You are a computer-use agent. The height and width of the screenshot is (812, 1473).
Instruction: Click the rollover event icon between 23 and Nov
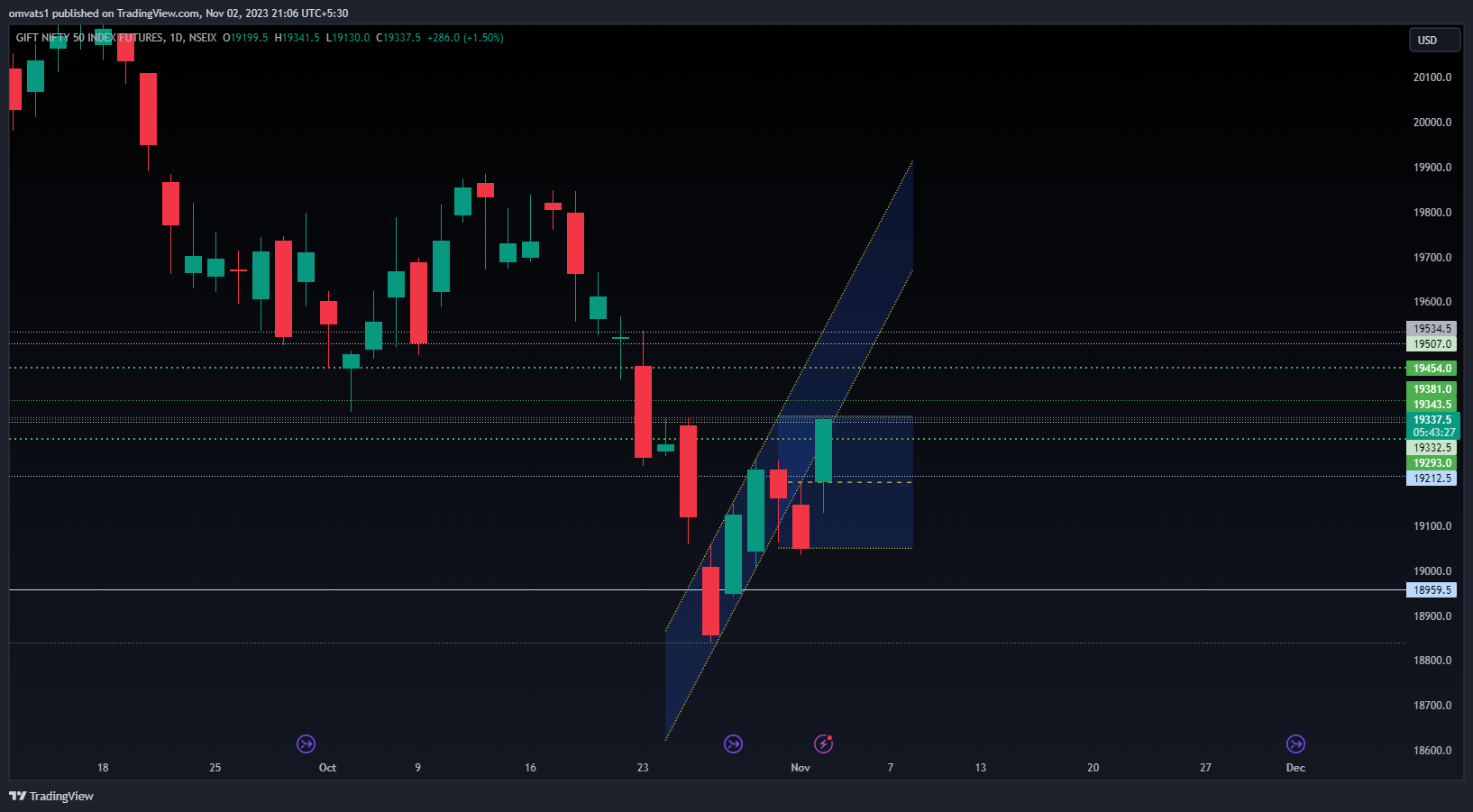pos(733,744)
